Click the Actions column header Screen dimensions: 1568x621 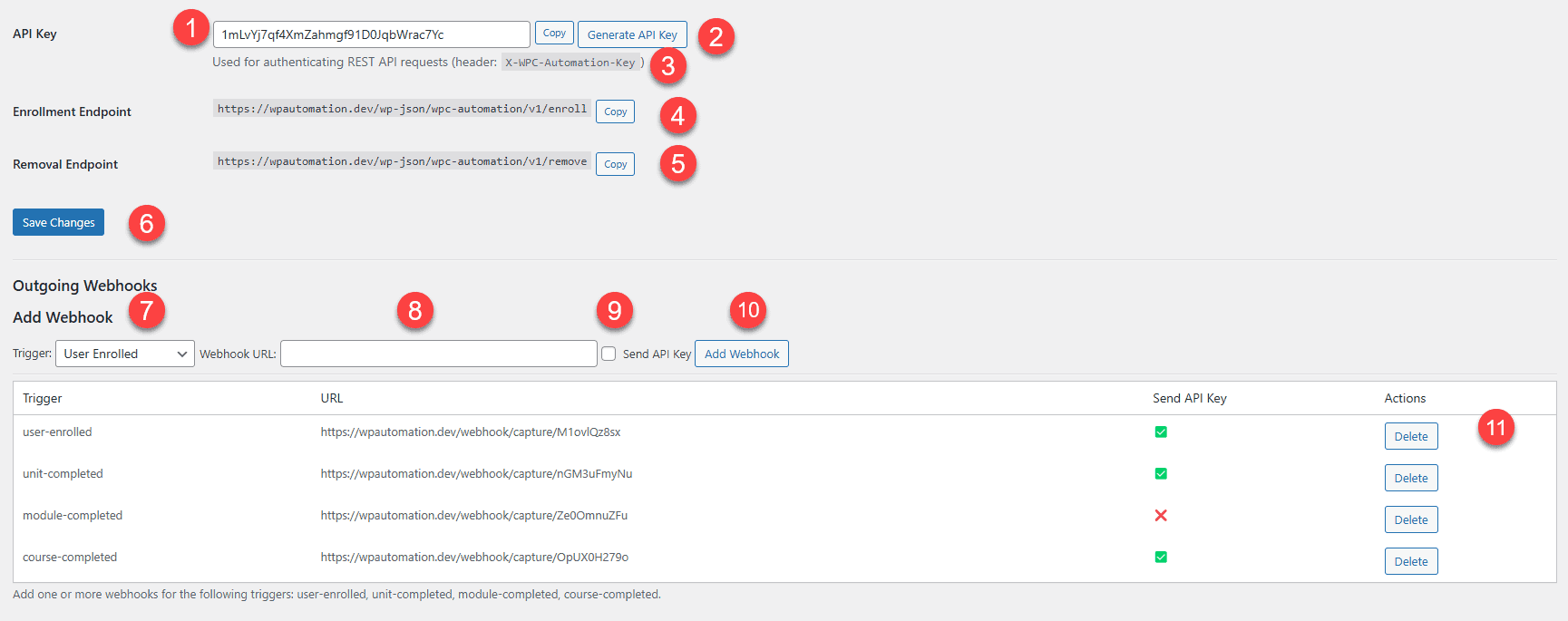(x=1405, y=398)
